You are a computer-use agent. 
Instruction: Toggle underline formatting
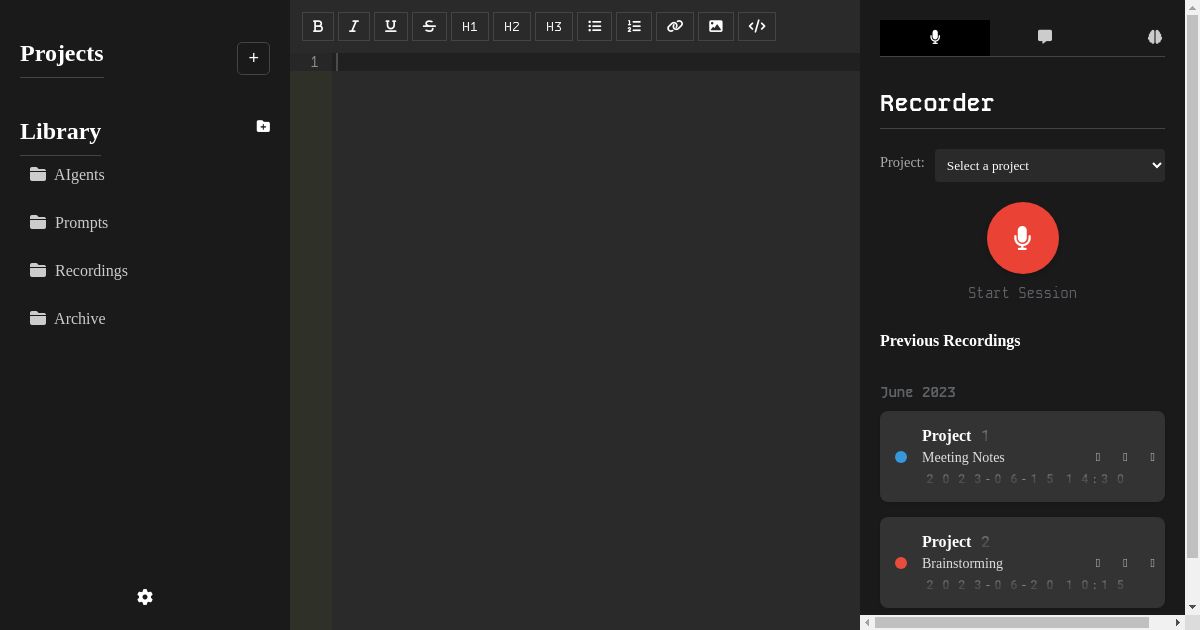pyautogui.click(x=390, y=26)
